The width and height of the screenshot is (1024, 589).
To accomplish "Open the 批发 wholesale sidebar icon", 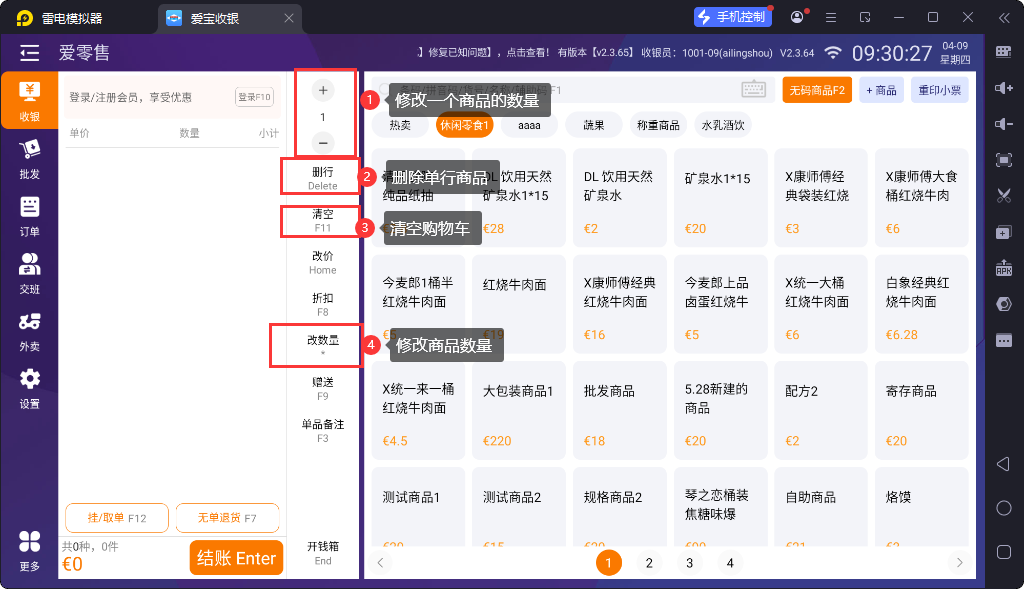I will tap(29, 158).
